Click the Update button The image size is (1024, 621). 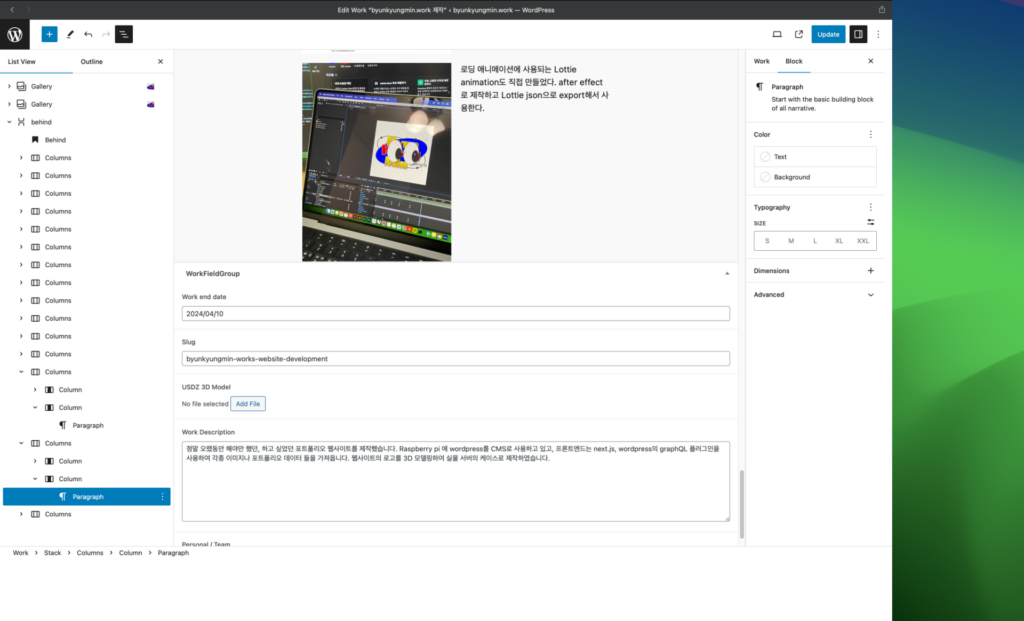pos(828,34)
